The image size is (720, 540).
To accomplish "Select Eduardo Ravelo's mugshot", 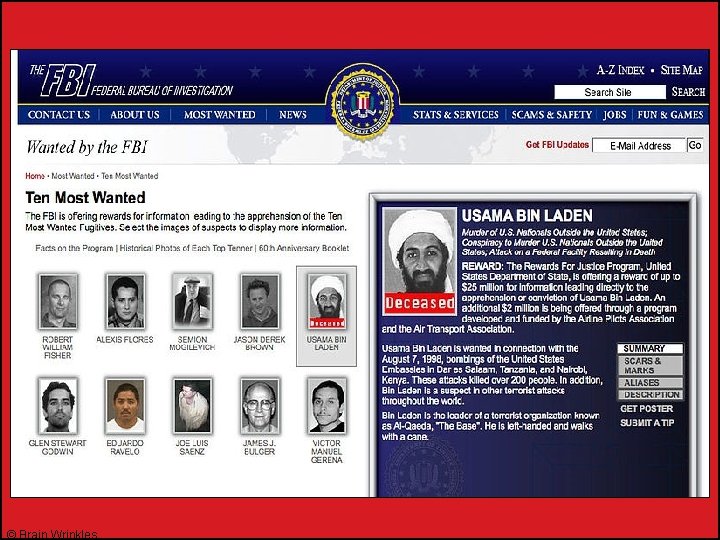I will pyautogui.click(x=125, y=406).
